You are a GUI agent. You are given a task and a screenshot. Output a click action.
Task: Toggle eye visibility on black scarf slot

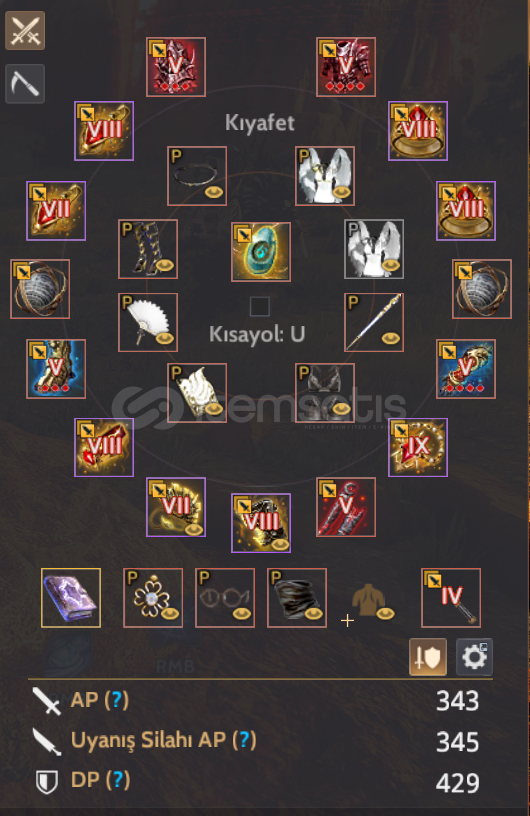[313, 614]
